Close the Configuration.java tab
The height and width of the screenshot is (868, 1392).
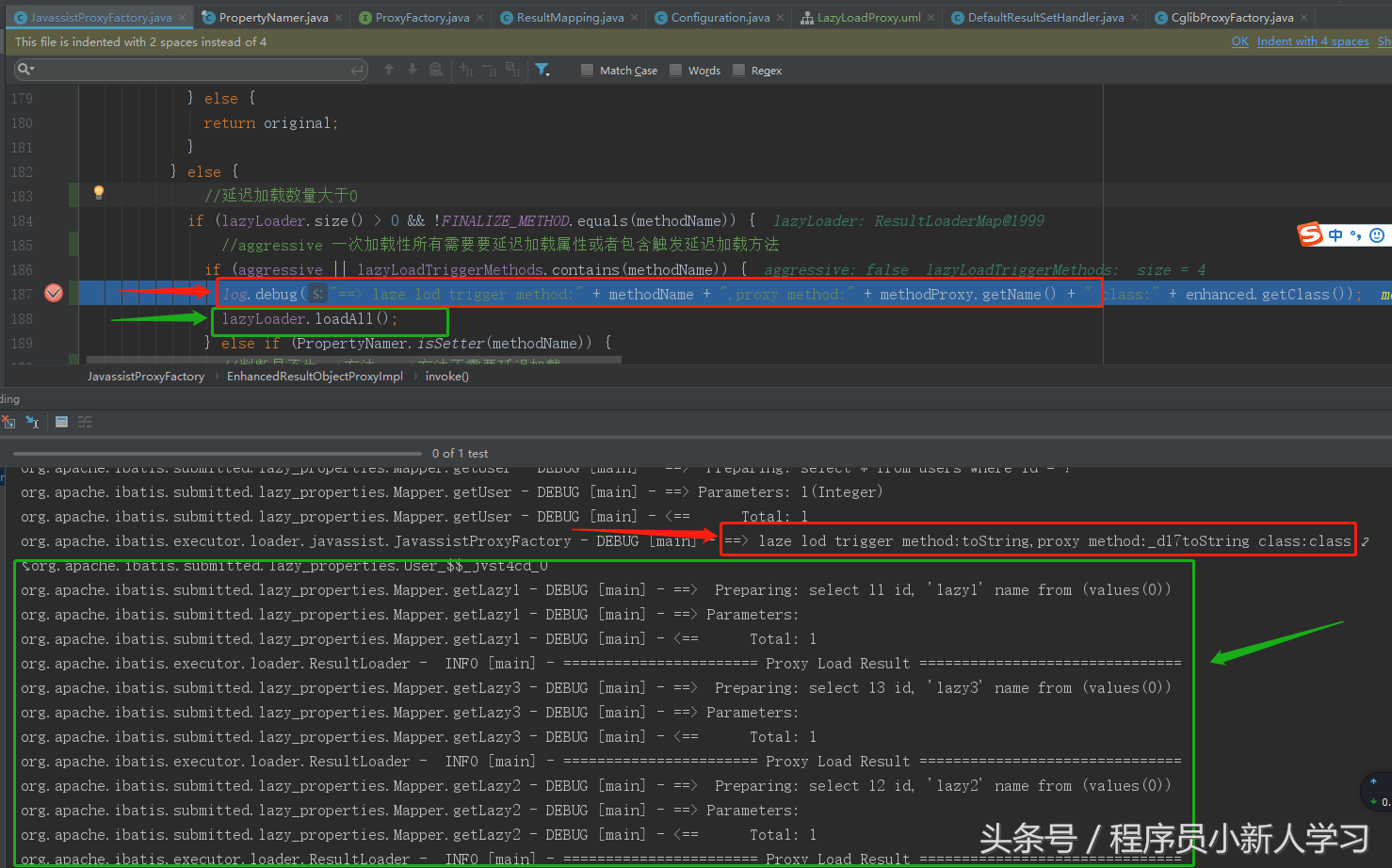(781, 17)
